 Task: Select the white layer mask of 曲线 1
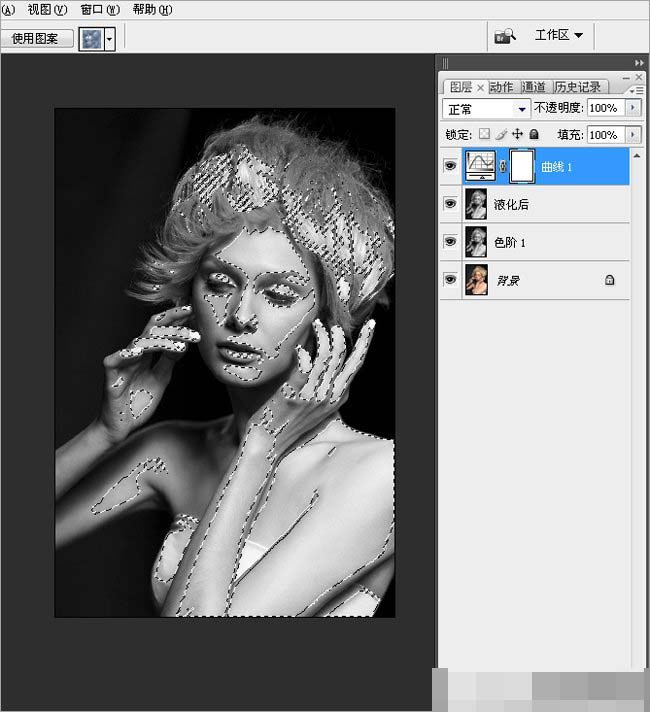pos(522,166)
